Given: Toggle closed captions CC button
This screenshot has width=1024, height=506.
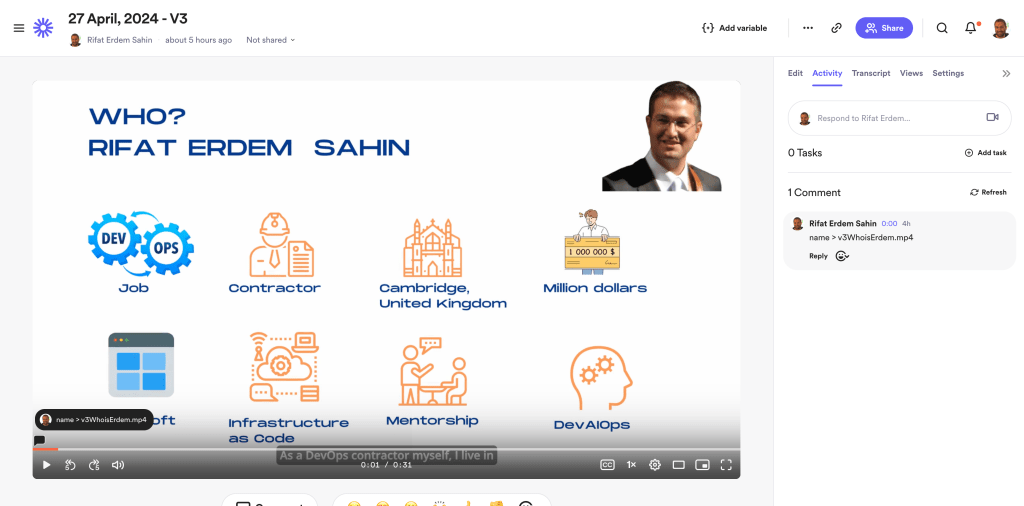Looking at the screenshot, I should pyautogui.click(x=607, y=465).
